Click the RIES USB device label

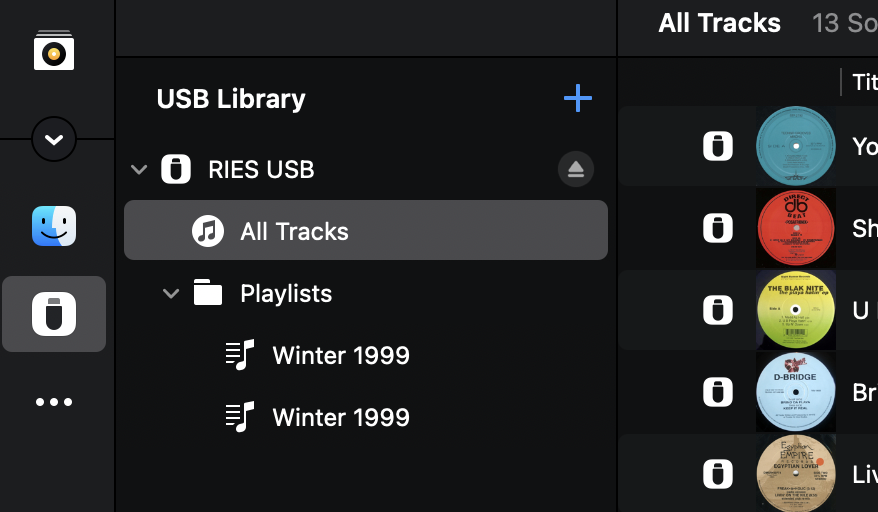[x=261, y=170]
